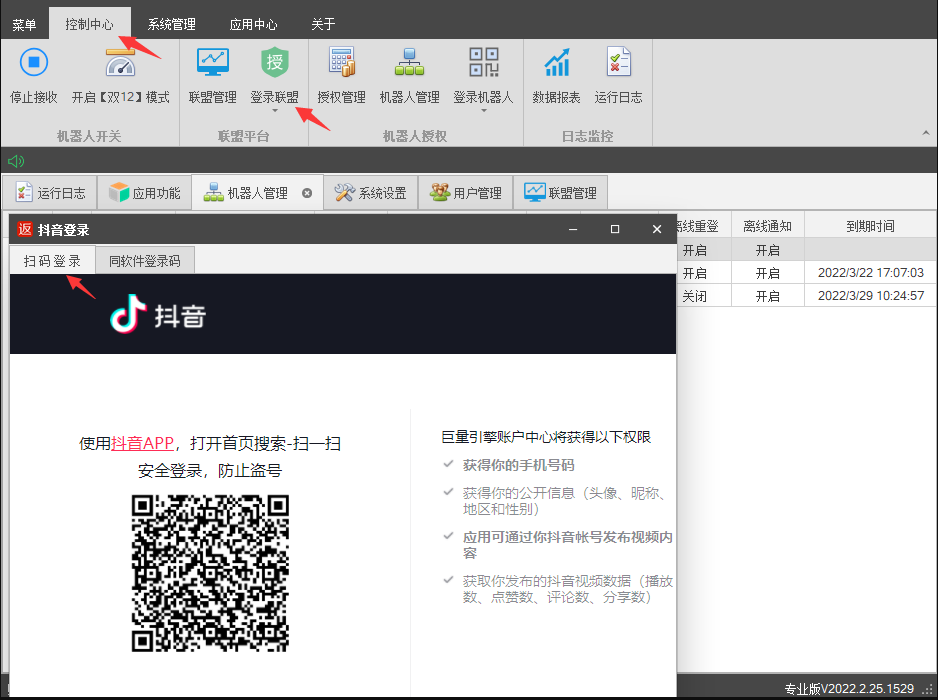Open 机器人管理 in the ribbon toolbar
938x700 pixels.
409,75
